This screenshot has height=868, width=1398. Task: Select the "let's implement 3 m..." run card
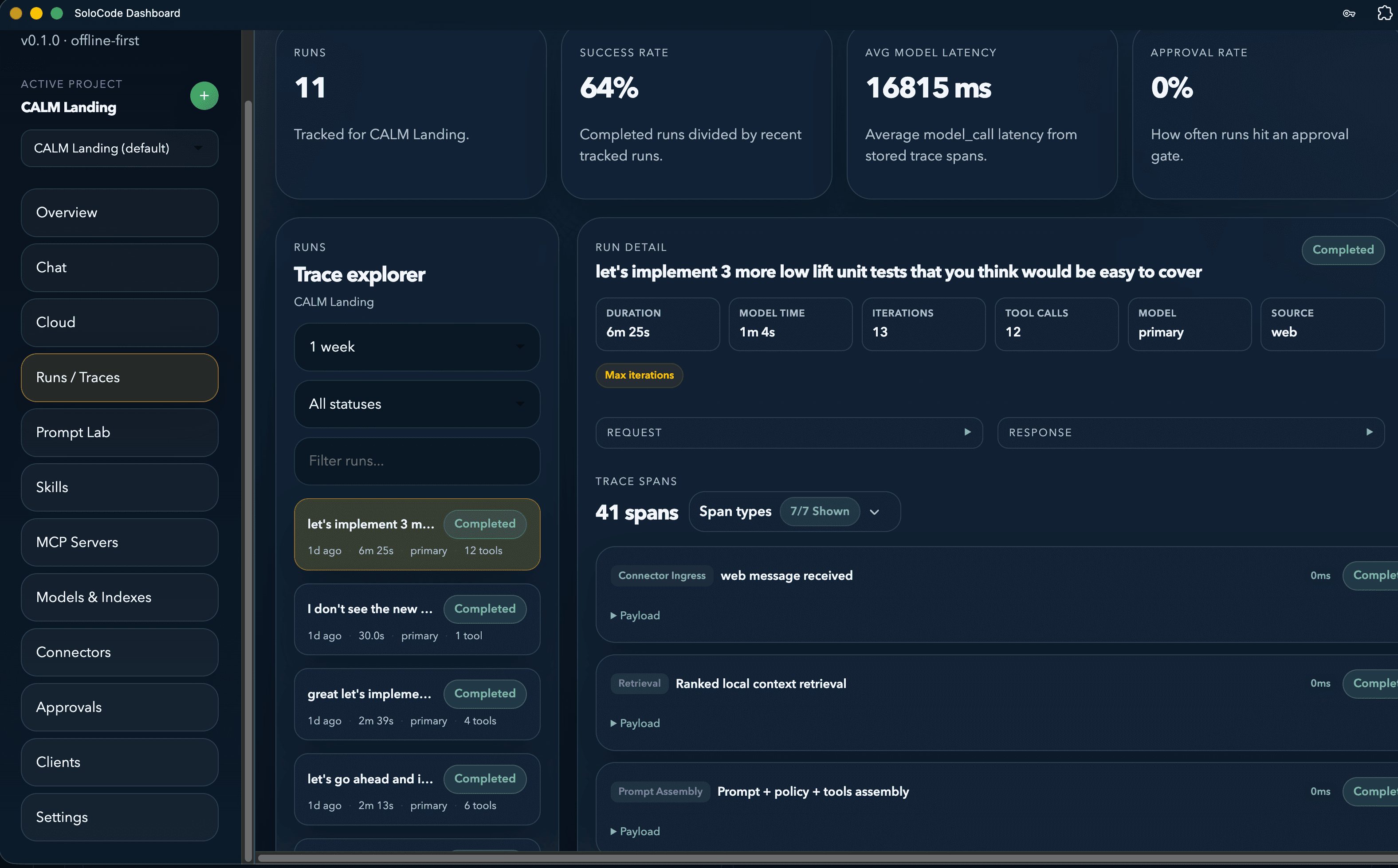(416, 535)
